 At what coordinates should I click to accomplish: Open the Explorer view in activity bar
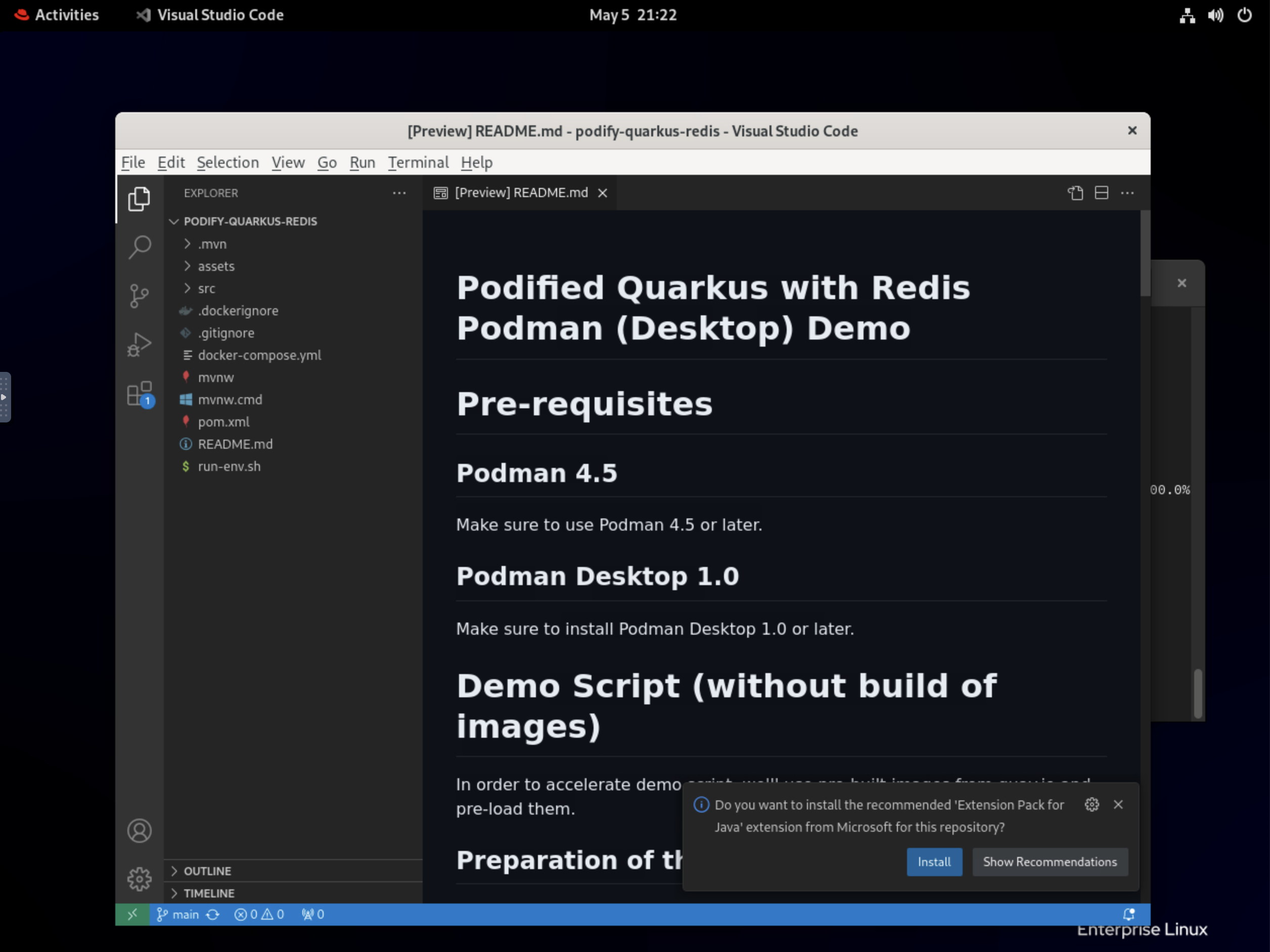[x=139, y=199]
